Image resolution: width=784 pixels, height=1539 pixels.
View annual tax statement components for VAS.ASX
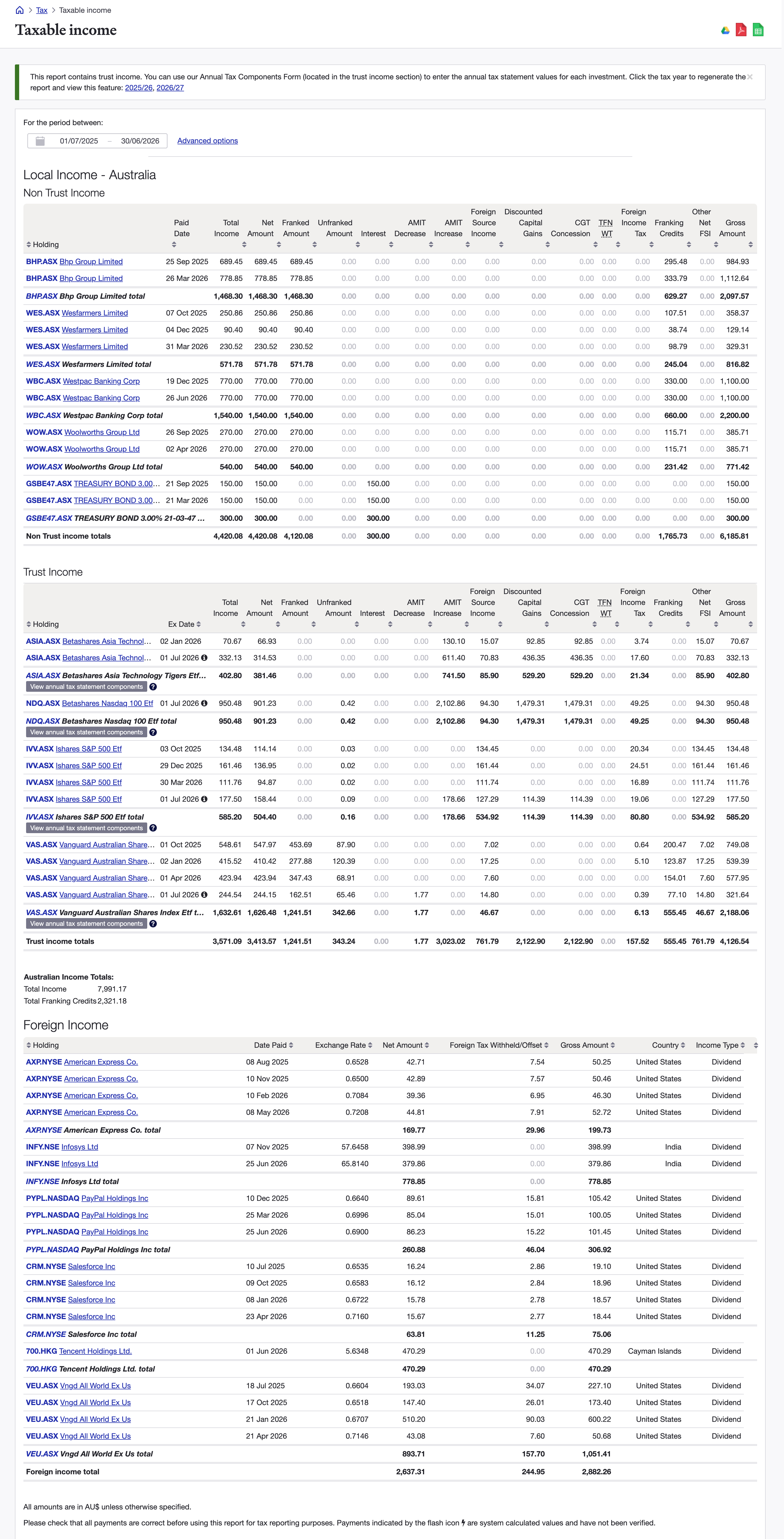(87, 924)
